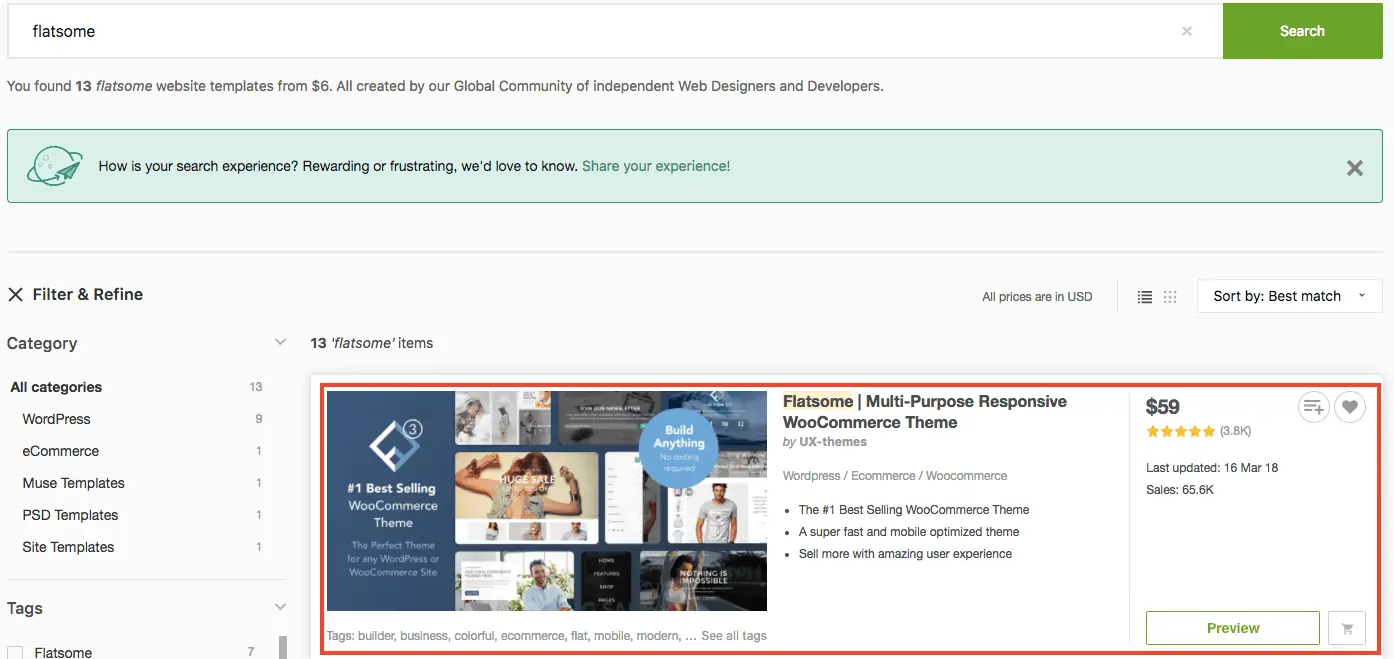Image resolution: width=1394 pixels, height=659 pixels.
Task: Click Last updated: 16 Mar 18 text
Action: tap(1212, 468)
